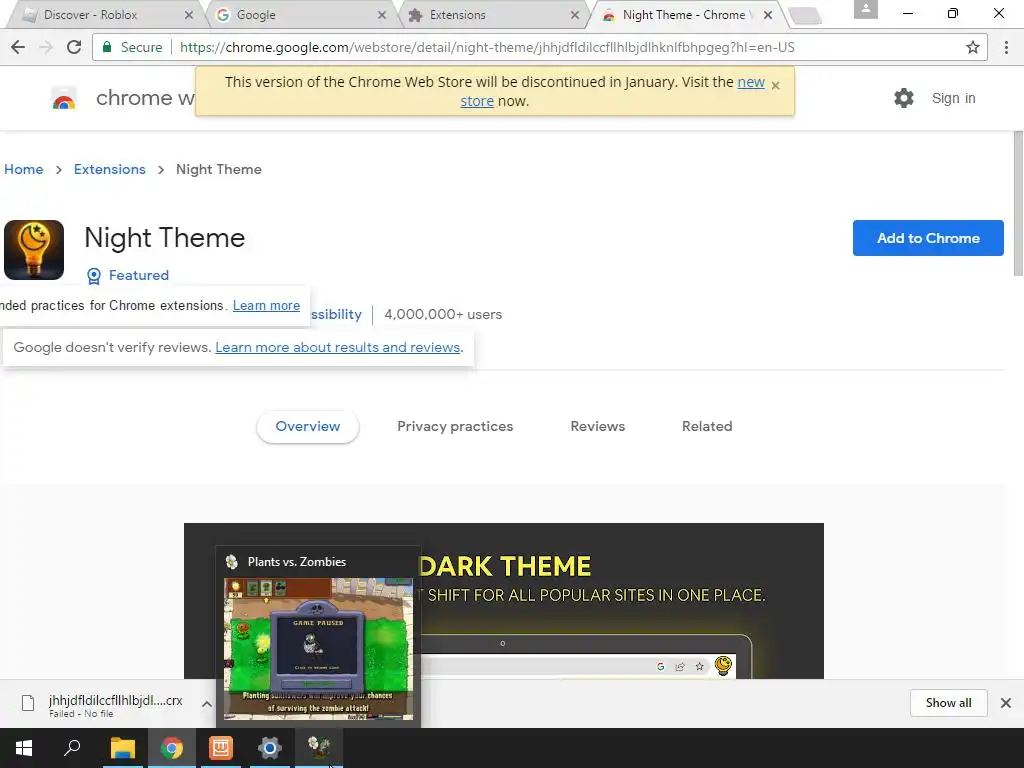This screenshot has width=1024, height=768.
Task: Click the Featured badge link
Action: tap(138, 276)
